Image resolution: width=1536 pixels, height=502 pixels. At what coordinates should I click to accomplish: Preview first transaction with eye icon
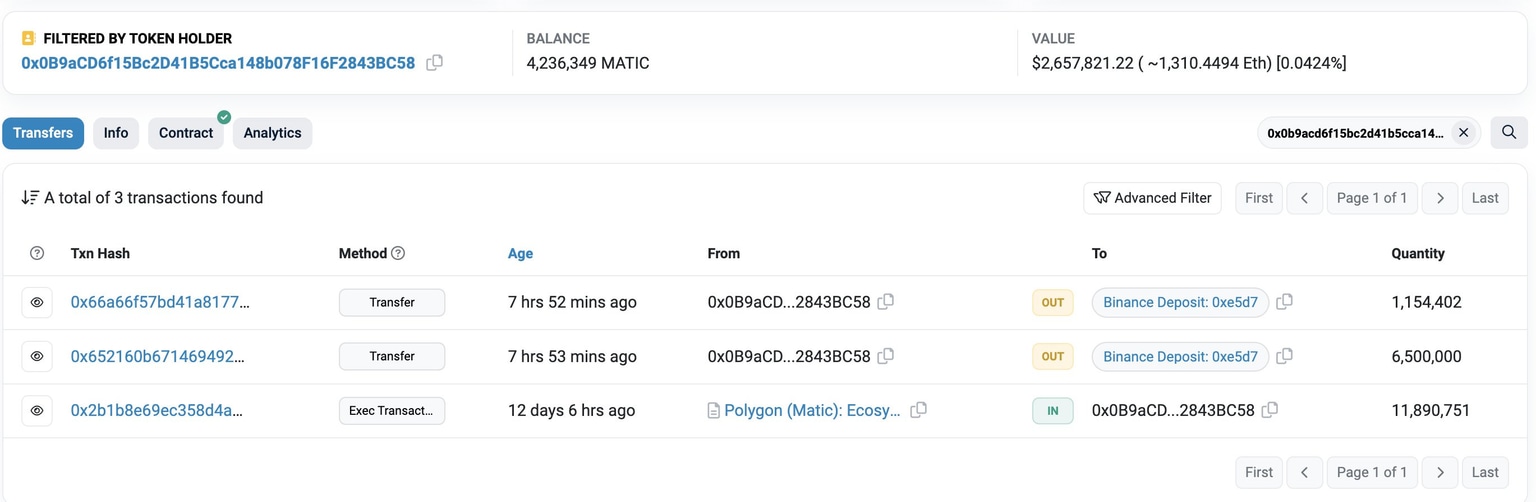point(37,302)
